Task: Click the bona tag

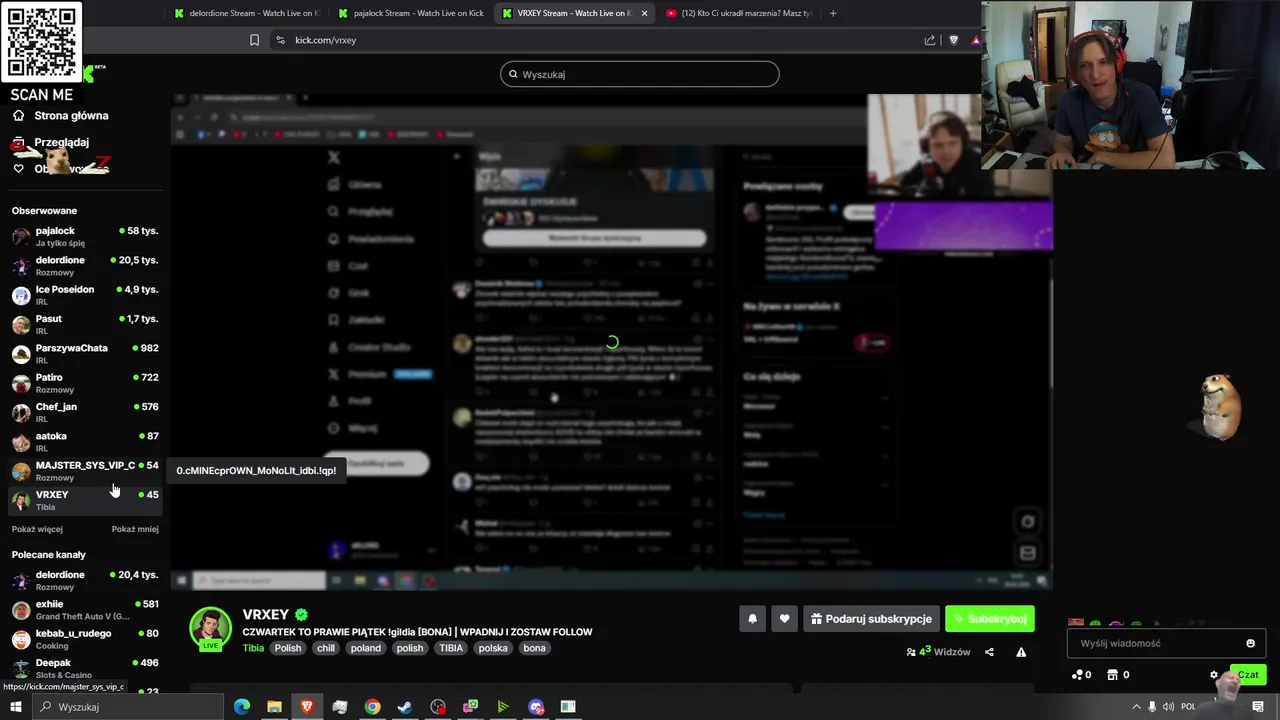Action: [535, 648]
